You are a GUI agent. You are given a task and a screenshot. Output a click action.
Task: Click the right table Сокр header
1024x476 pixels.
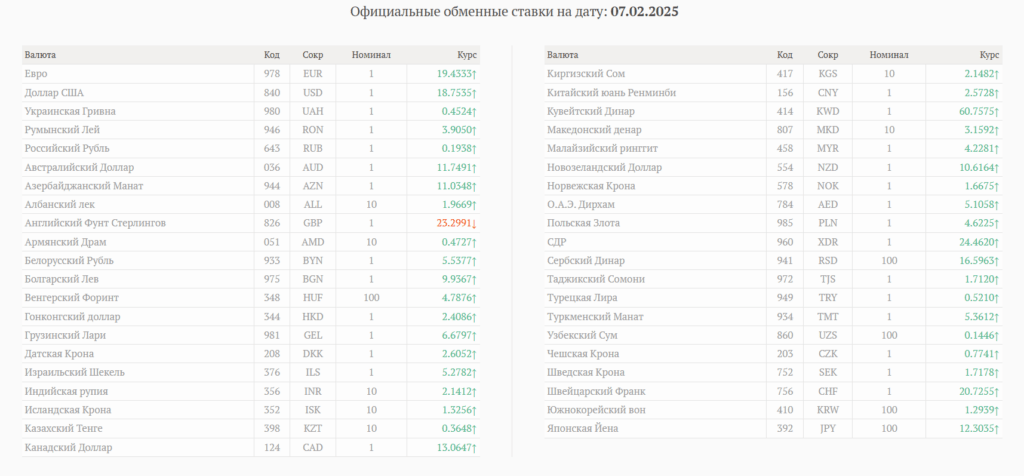(828, 55)
